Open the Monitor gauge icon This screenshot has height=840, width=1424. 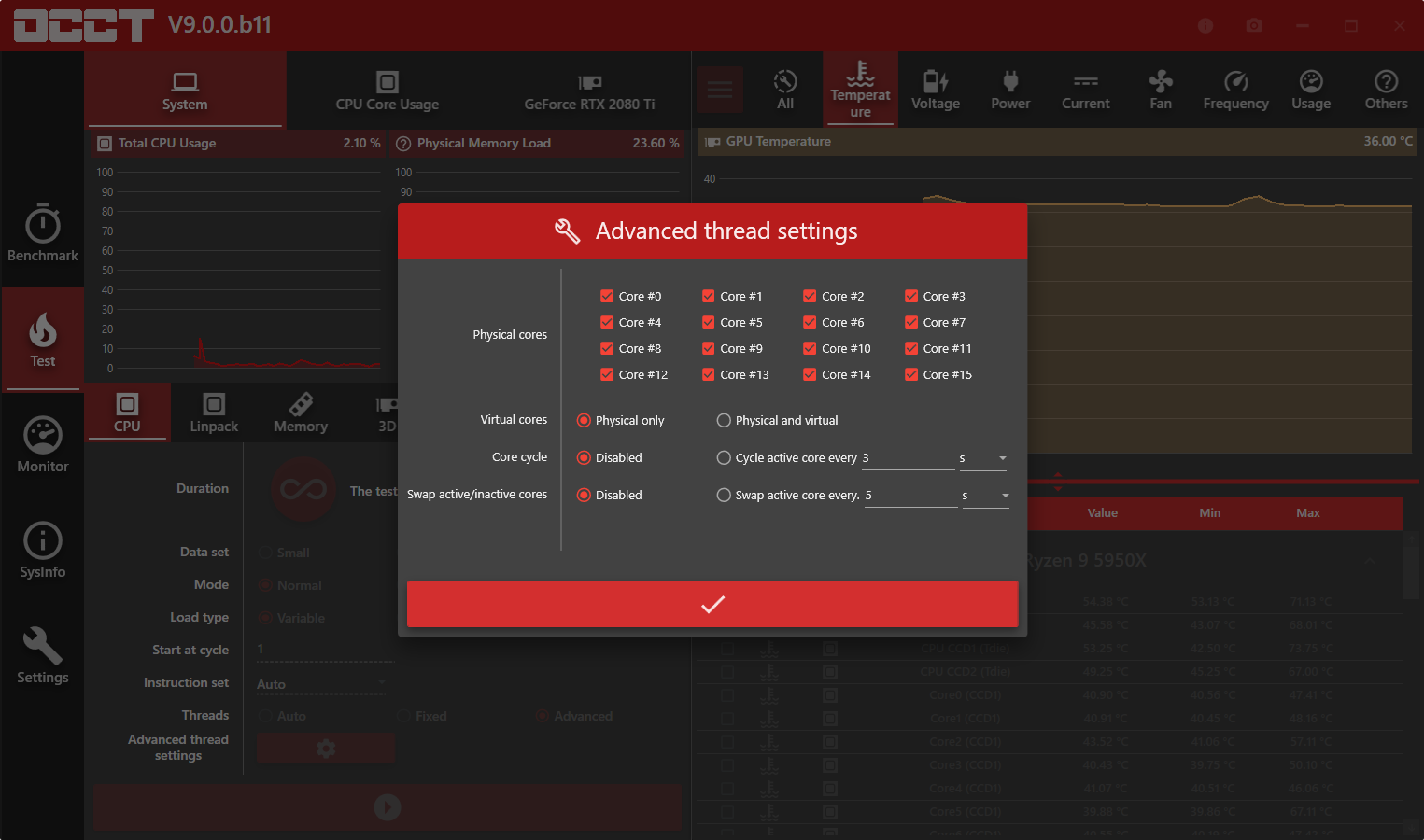click(x=43, y=445)
